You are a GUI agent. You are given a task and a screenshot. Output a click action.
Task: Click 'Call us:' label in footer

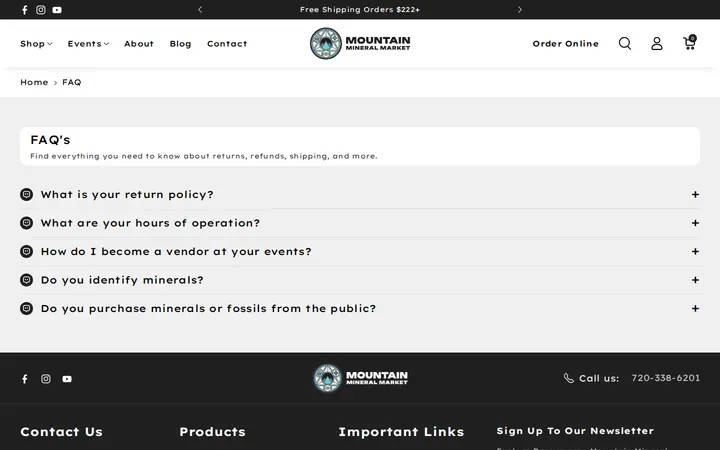(x=599, y=378)
